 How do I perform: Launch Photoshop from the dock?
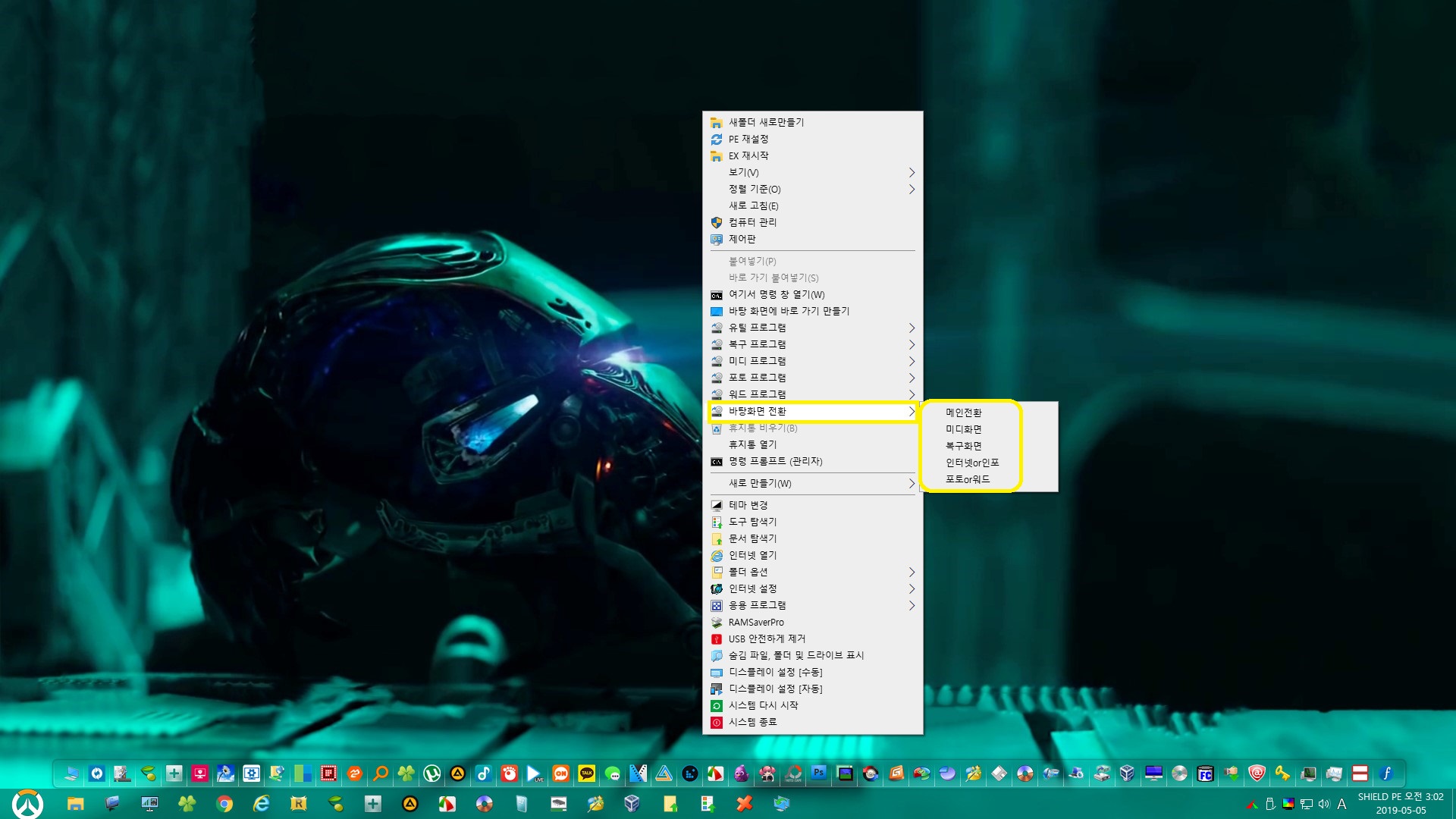coord(818,773)
